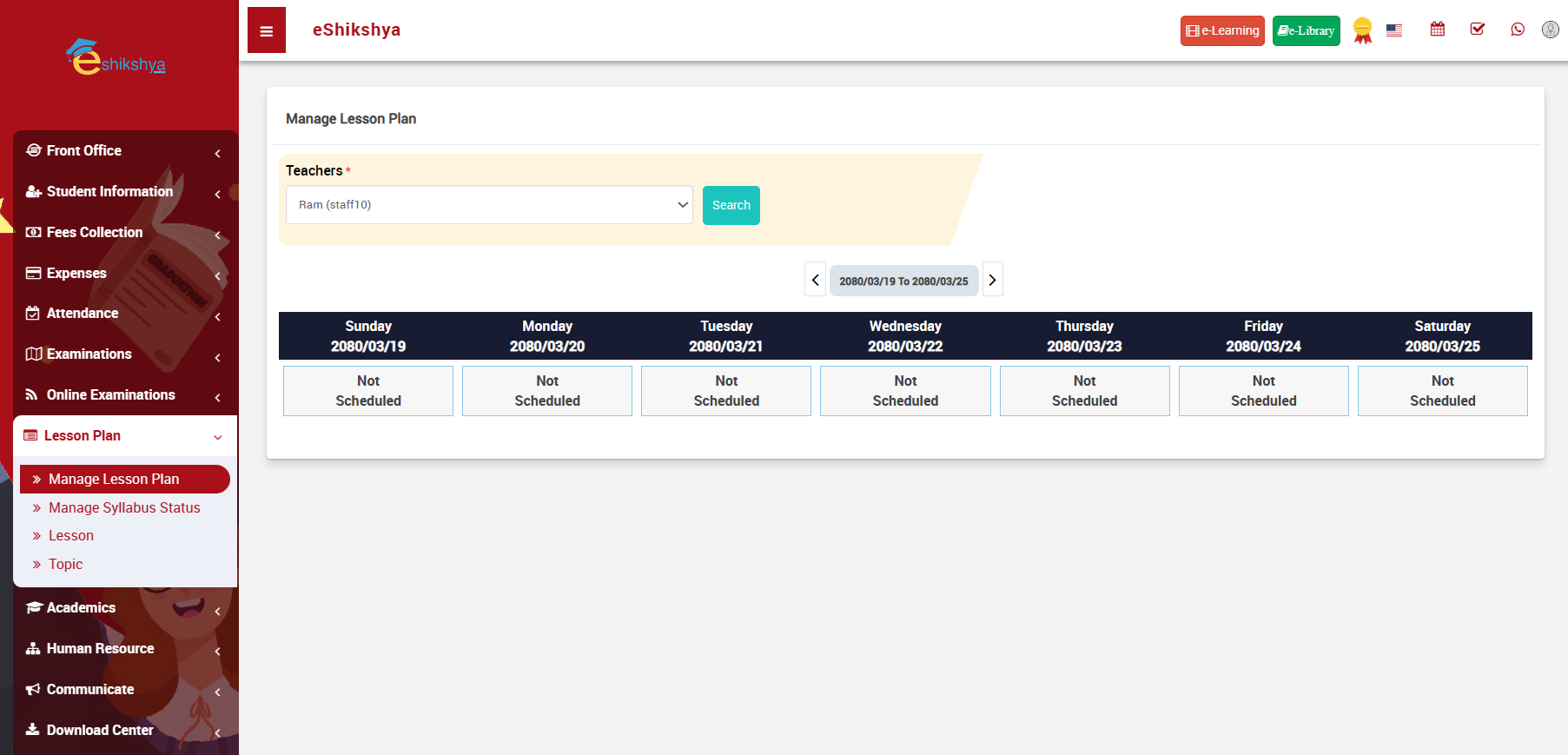Open Manage Syllabus Status submenu item
The image size is (1568, 755).
click(x=124, y=508)
